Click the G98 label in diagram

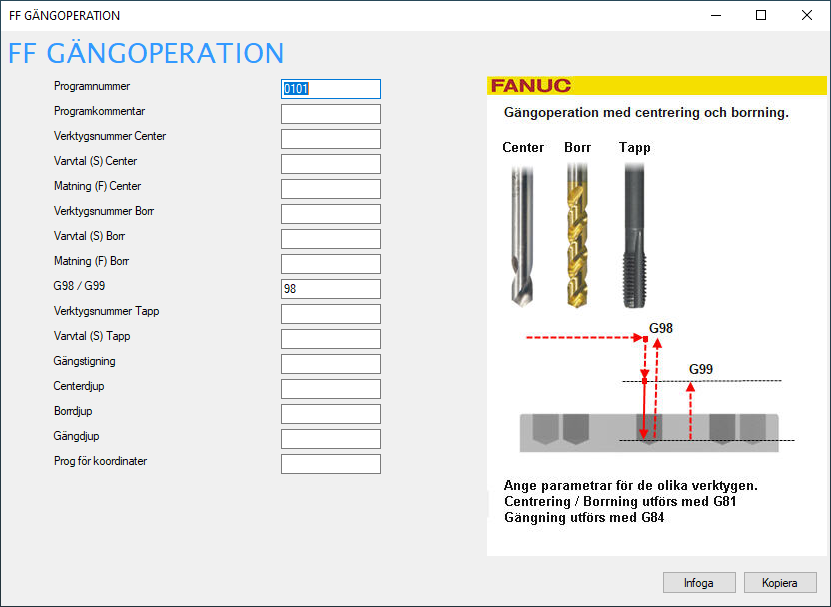(661, 328)
